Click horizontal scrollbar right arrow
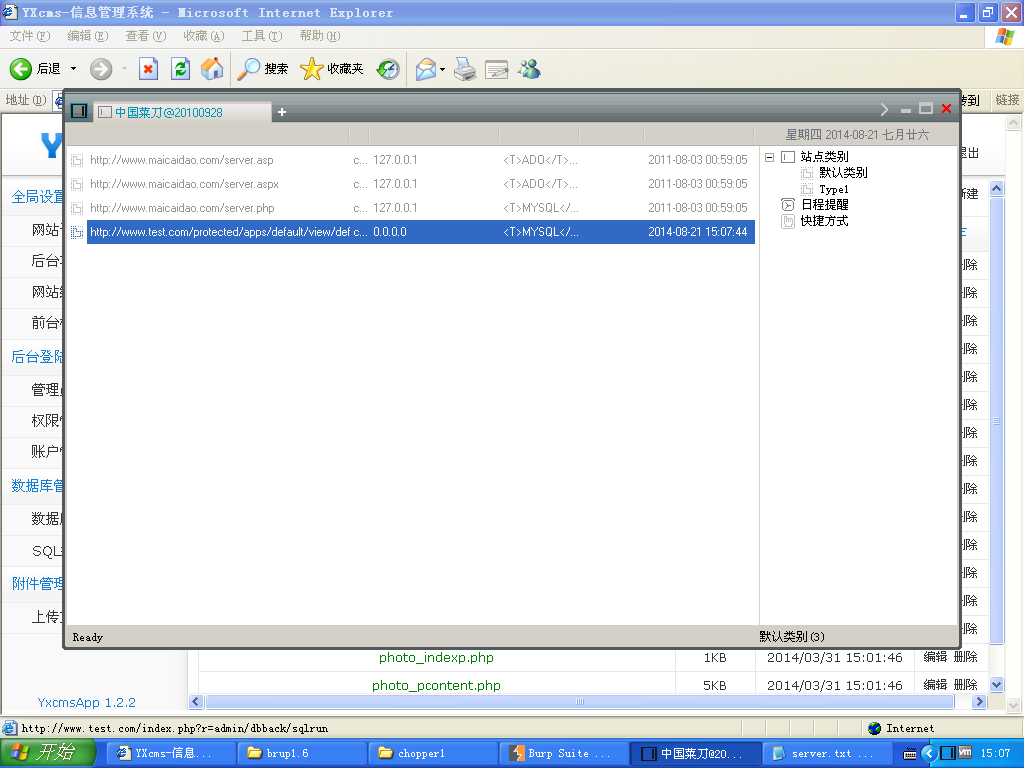1024x768 pixels. click(979, 702)
